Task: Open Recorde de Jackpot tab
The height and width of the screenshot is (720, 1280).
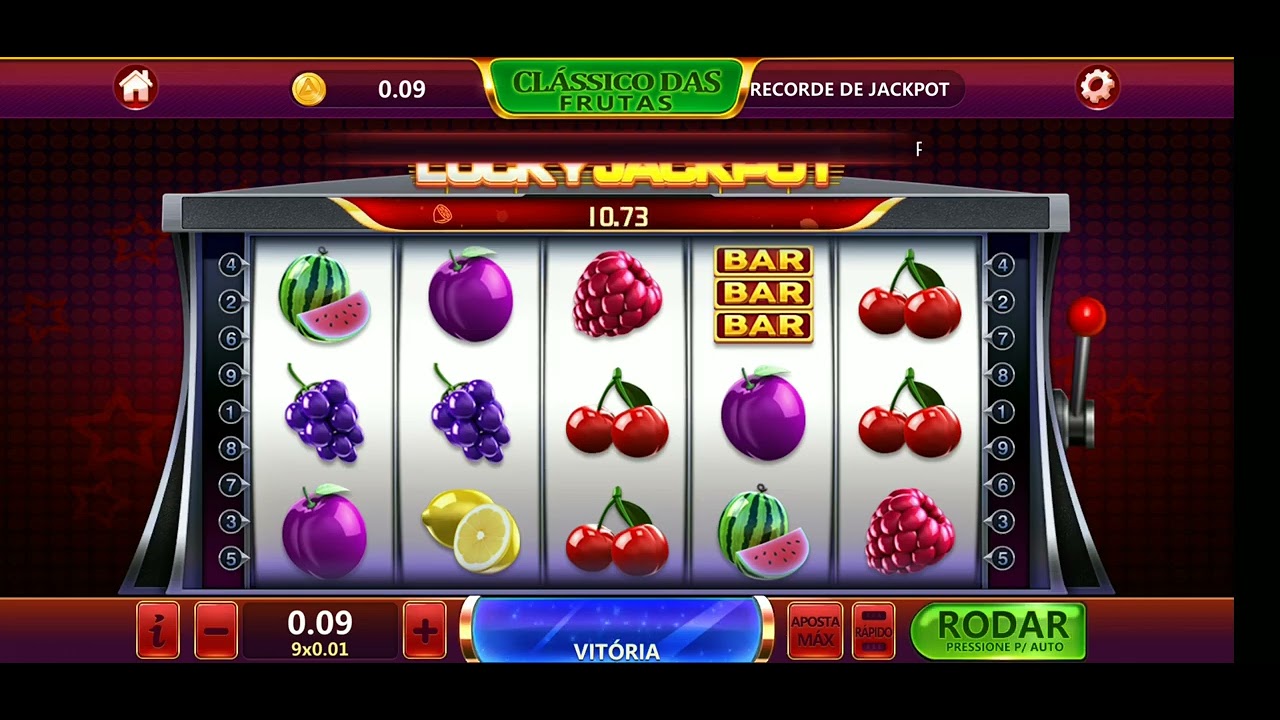Action: [849, 89]
